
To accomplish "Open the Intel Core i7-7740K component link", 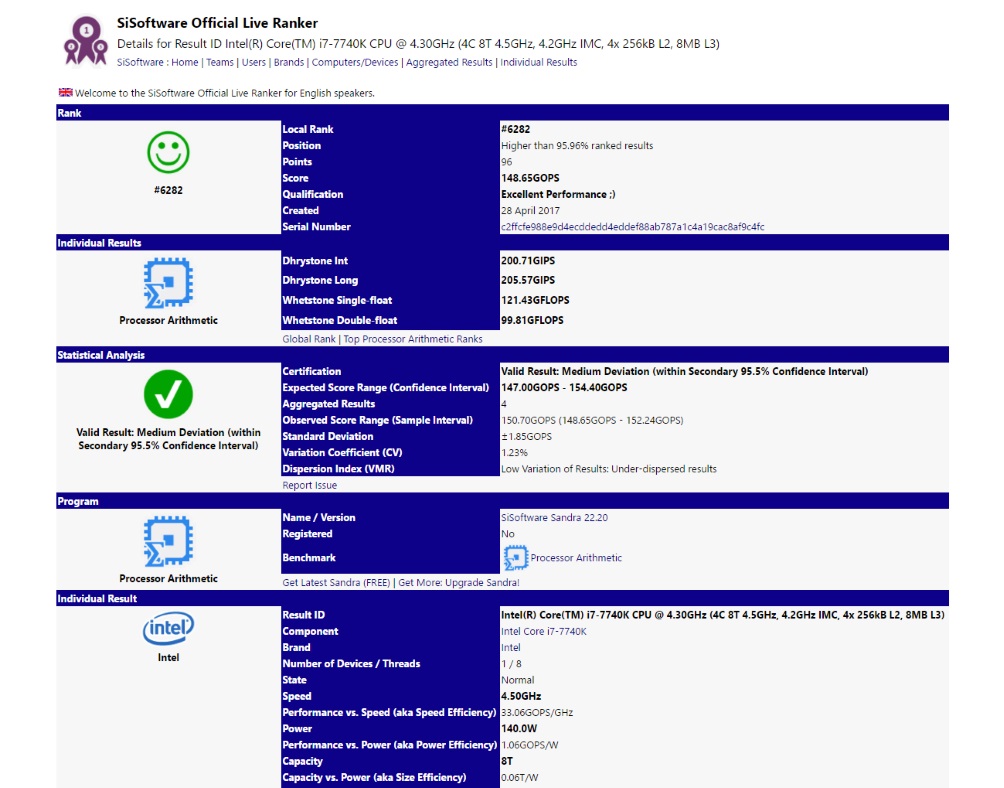I will 544,631.
